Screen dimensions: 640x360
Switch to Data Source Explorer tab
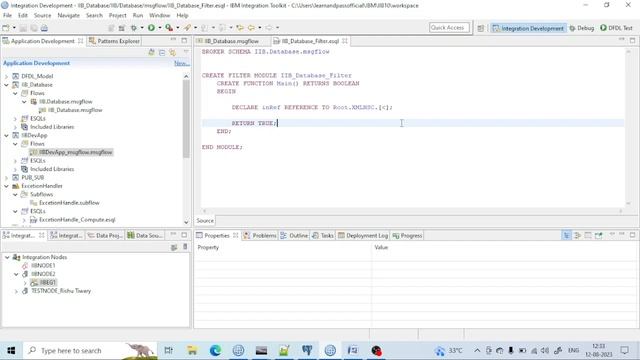(x=144, y=236)
